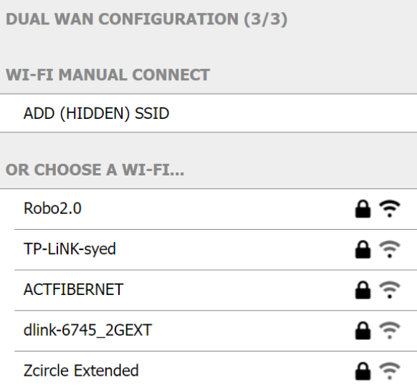Image resolution: width=417 pixels, height=387 pixels.
Task: Connect to ACTFIBERNET network
Action: click(215, 290)
